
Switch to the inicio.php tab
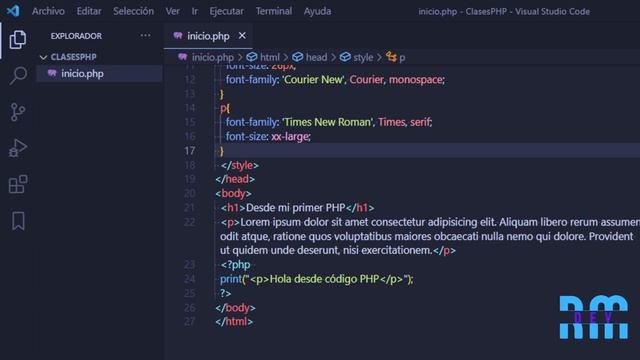[208, 36]
